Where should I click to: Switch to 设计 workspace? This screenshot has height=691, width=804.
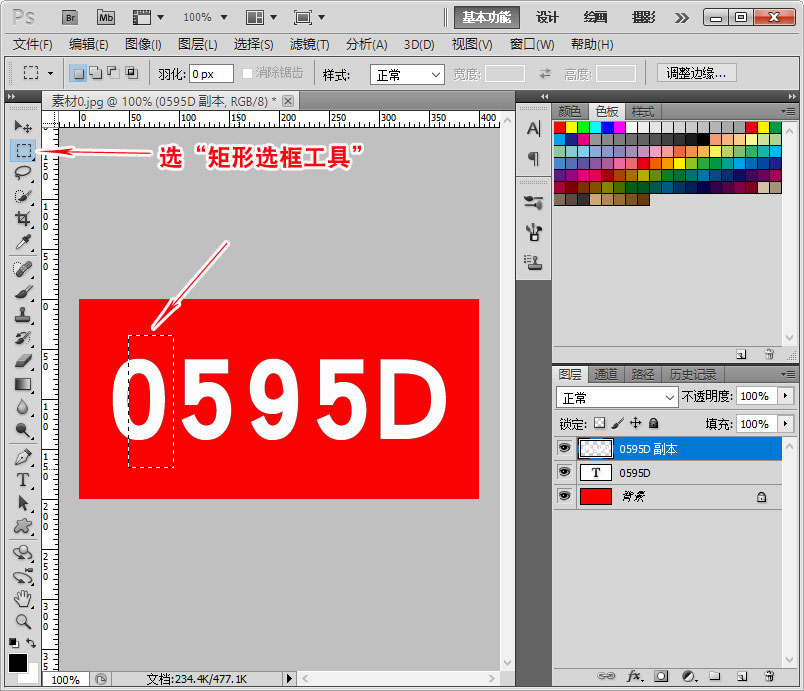[547, 17]
